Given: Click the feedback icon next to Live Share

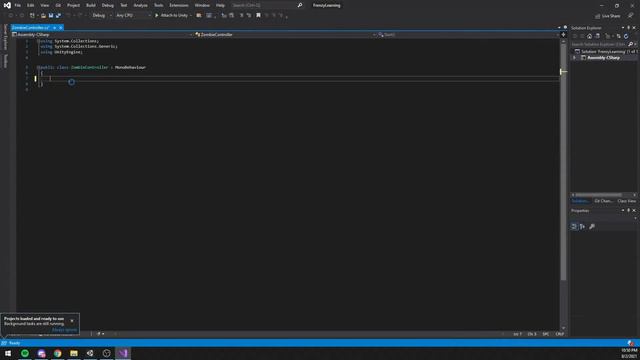Looking at the screenshot, I should point(631,16).
